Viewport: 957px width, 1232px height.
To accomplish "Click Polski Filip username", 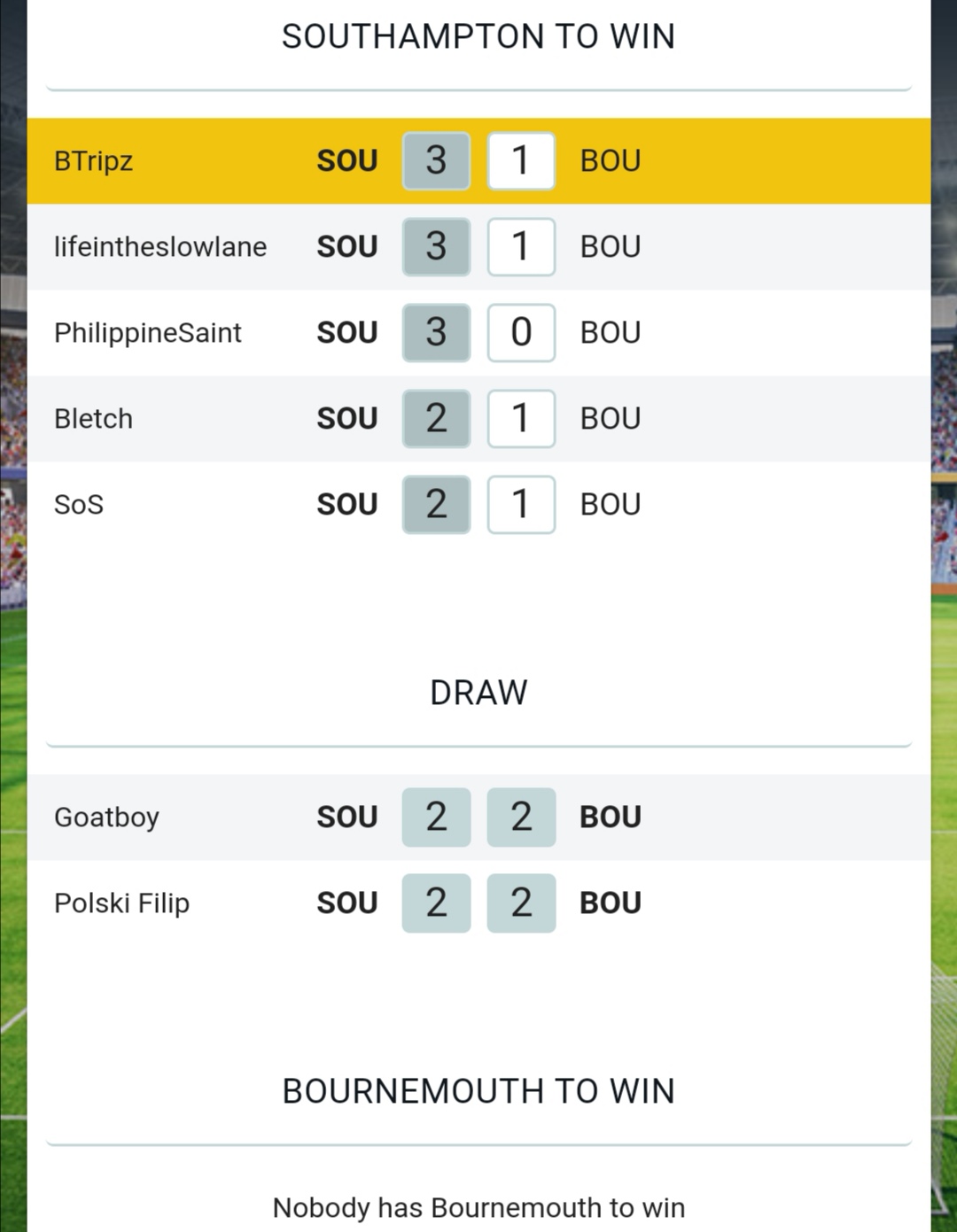I will click(121, 903).
